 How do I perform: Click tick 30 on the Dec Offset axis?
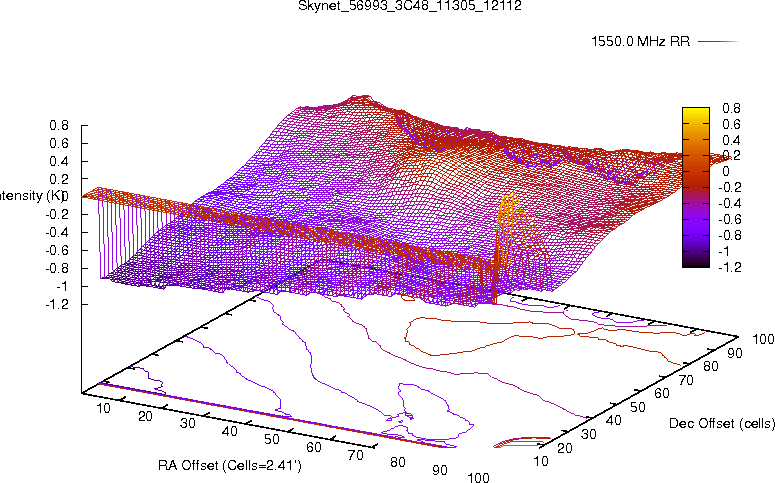point(589,434)
